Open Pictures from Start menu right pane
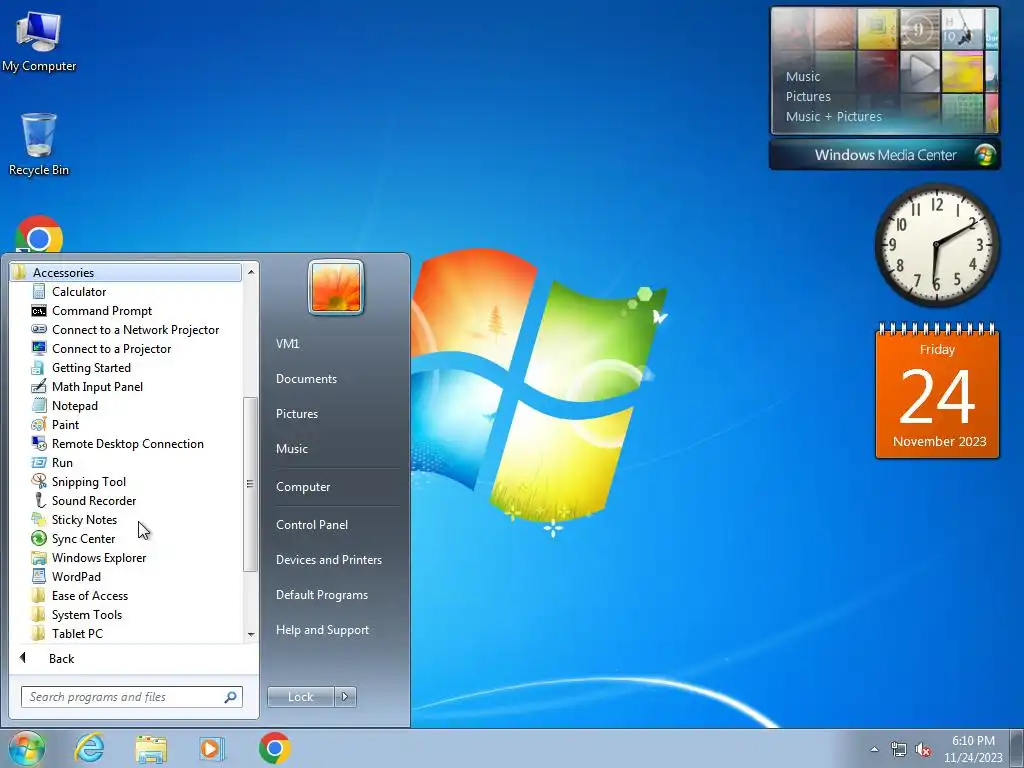Screen dimensions: 1024x768 pyautogui.click(x=296, y=413)
